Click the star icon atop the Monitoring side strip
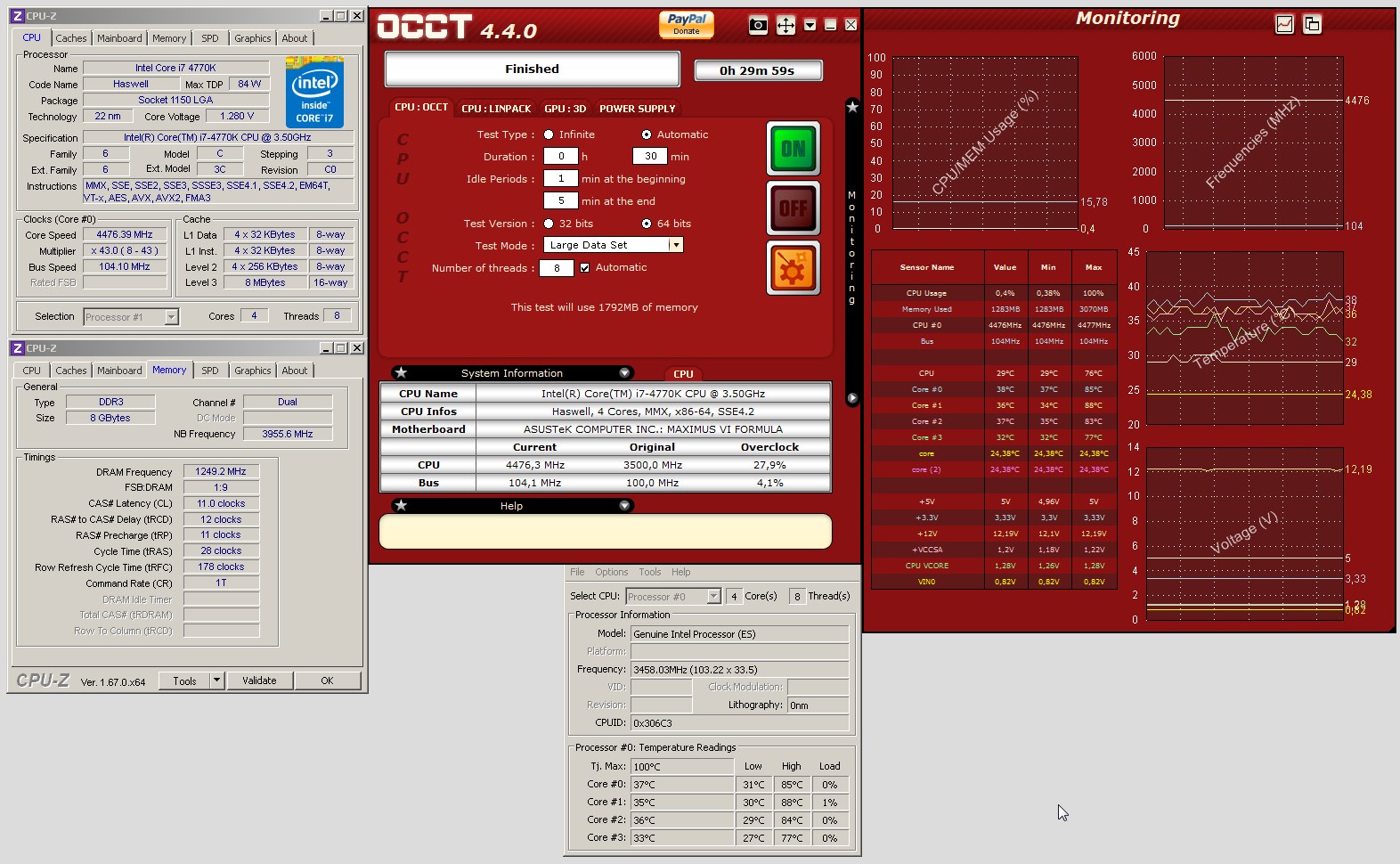 852,107
